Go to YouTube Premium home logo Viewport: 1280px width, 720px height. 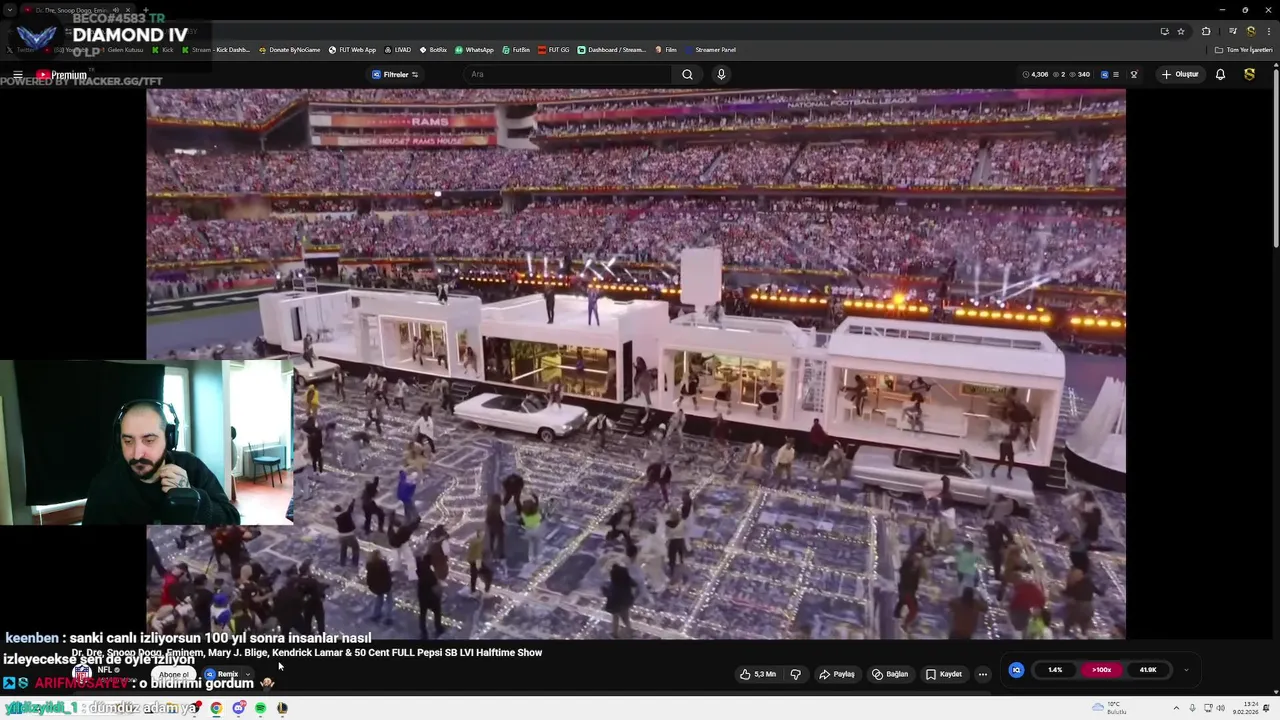tap(62, 75)
